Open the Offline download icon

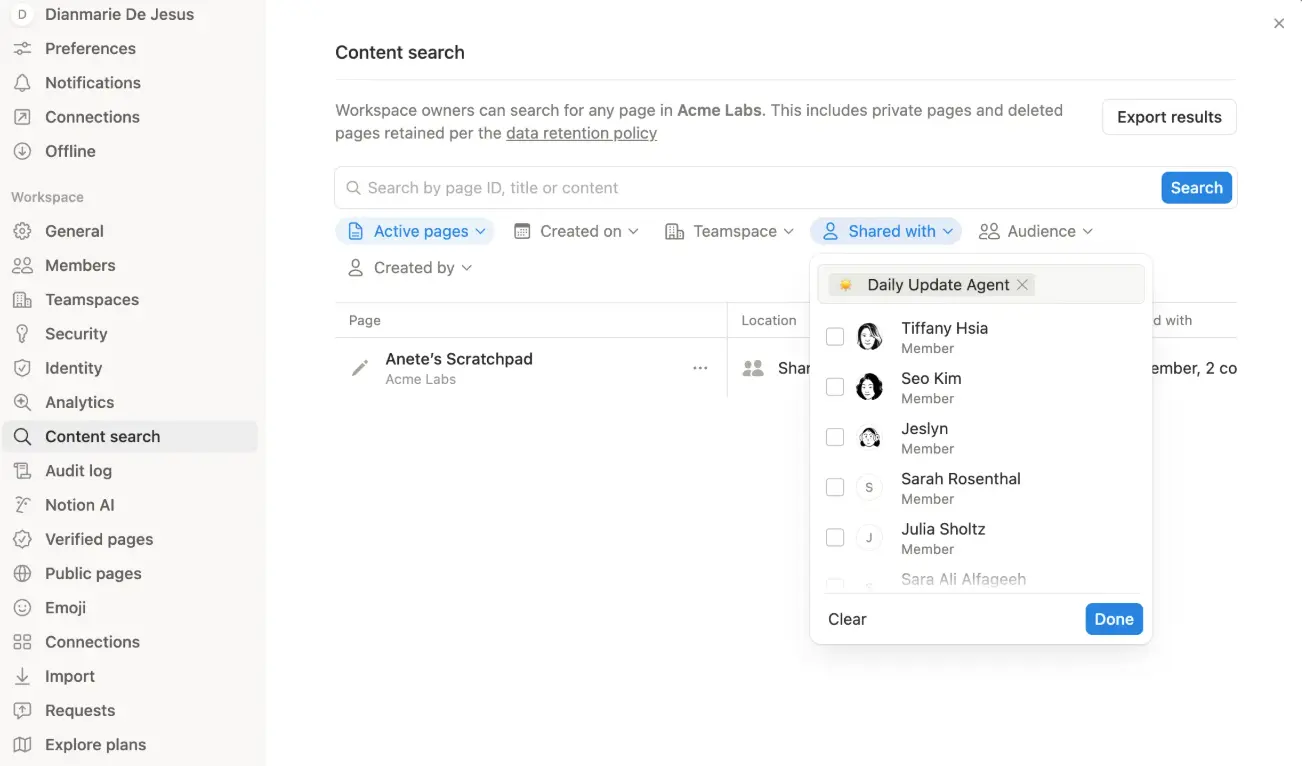[22, 151]
